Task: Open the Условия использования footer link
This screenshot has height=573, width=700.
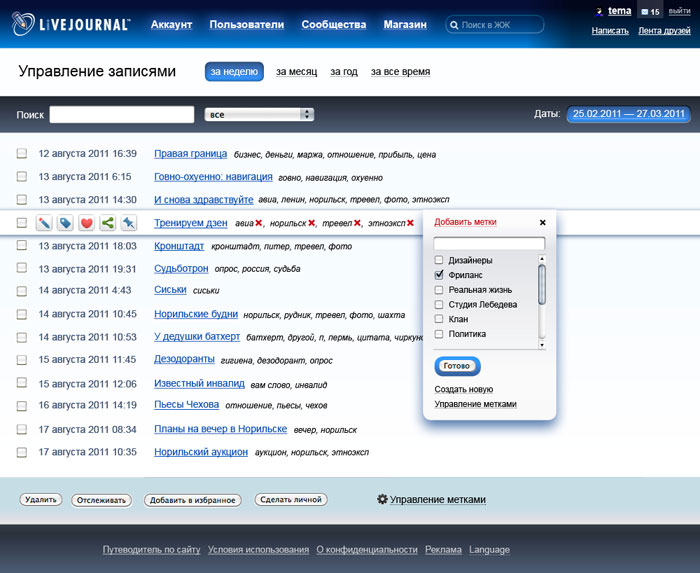Action: point(258,550)
